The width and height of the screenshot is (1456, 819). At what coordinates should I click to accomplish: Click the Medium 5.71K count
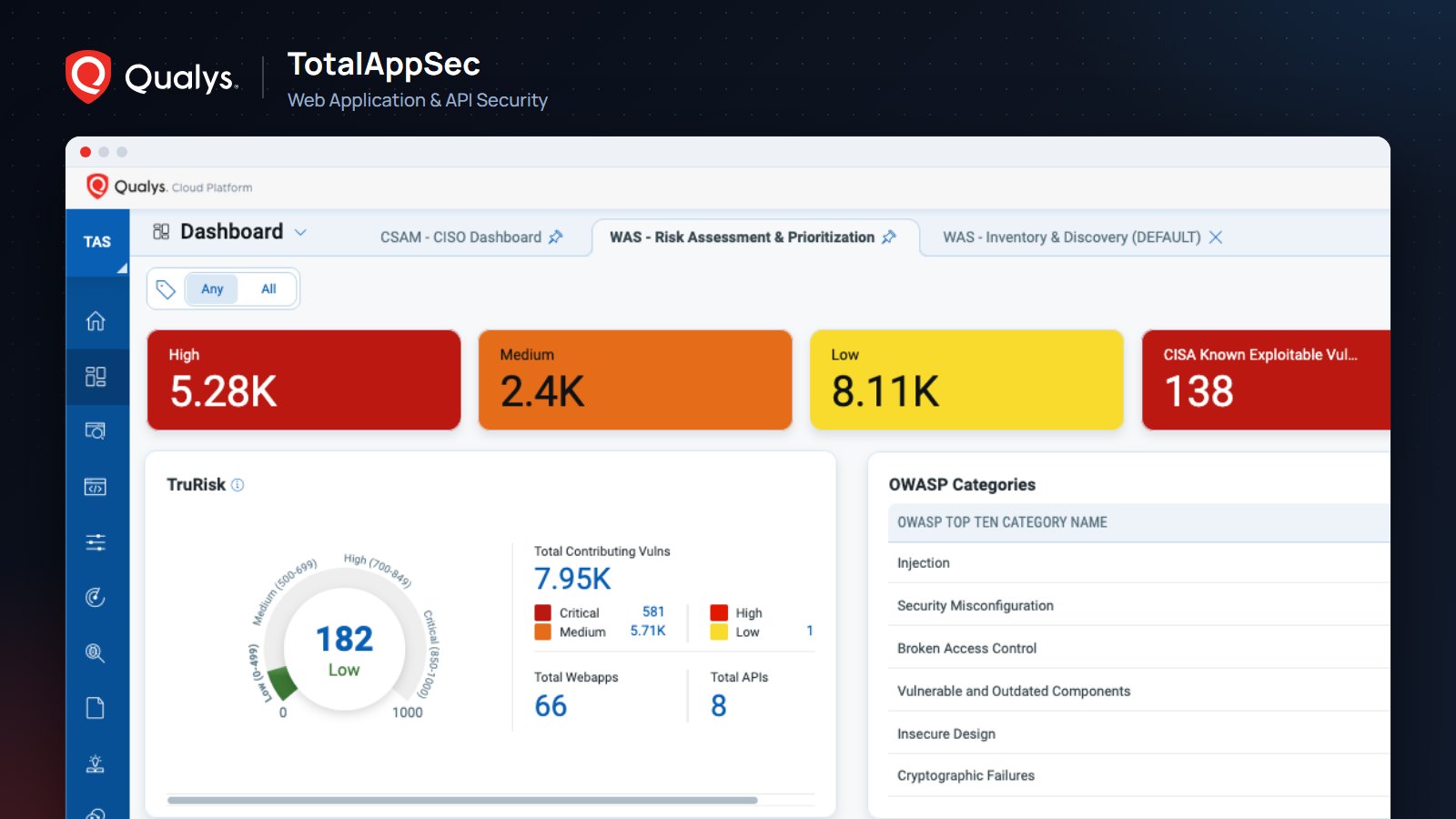pos(648,631)
